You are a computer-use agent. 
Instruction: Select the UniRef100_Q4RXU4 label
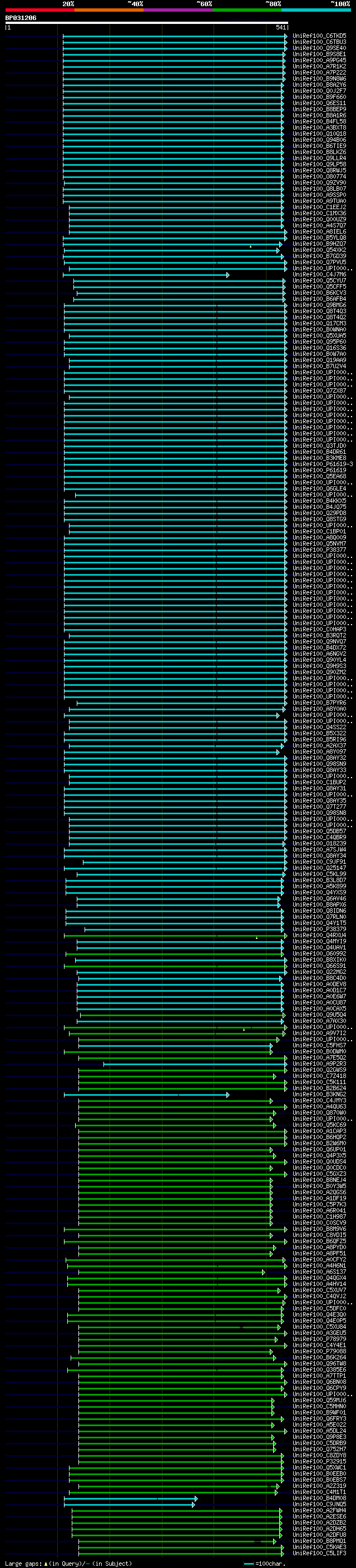(x=319, y=936)
